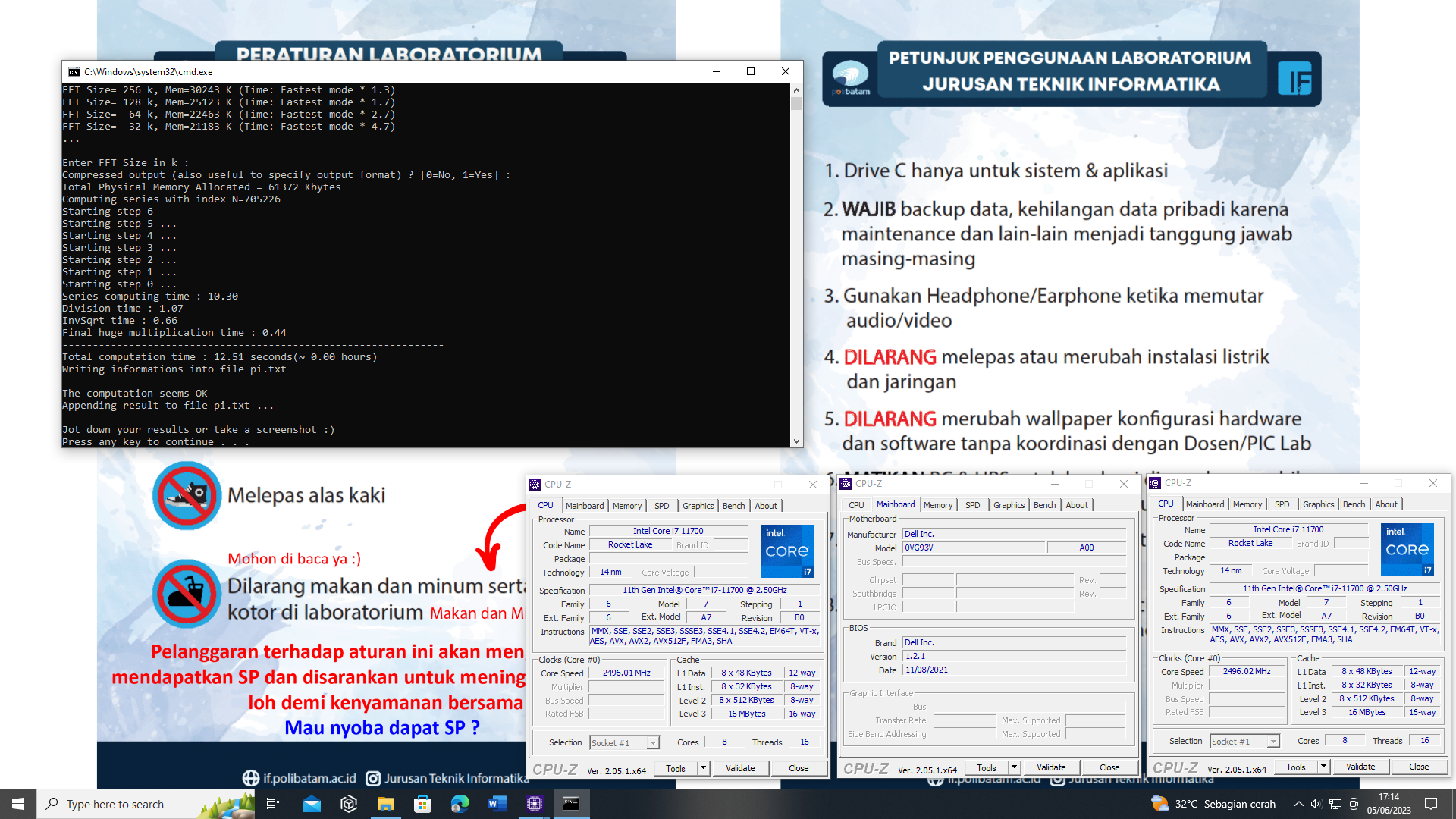Open Socket #1 selection dropdown in leftmost CPU-Z
Viewport: 1456px width, 819px height.
click(x=625, y=743)
